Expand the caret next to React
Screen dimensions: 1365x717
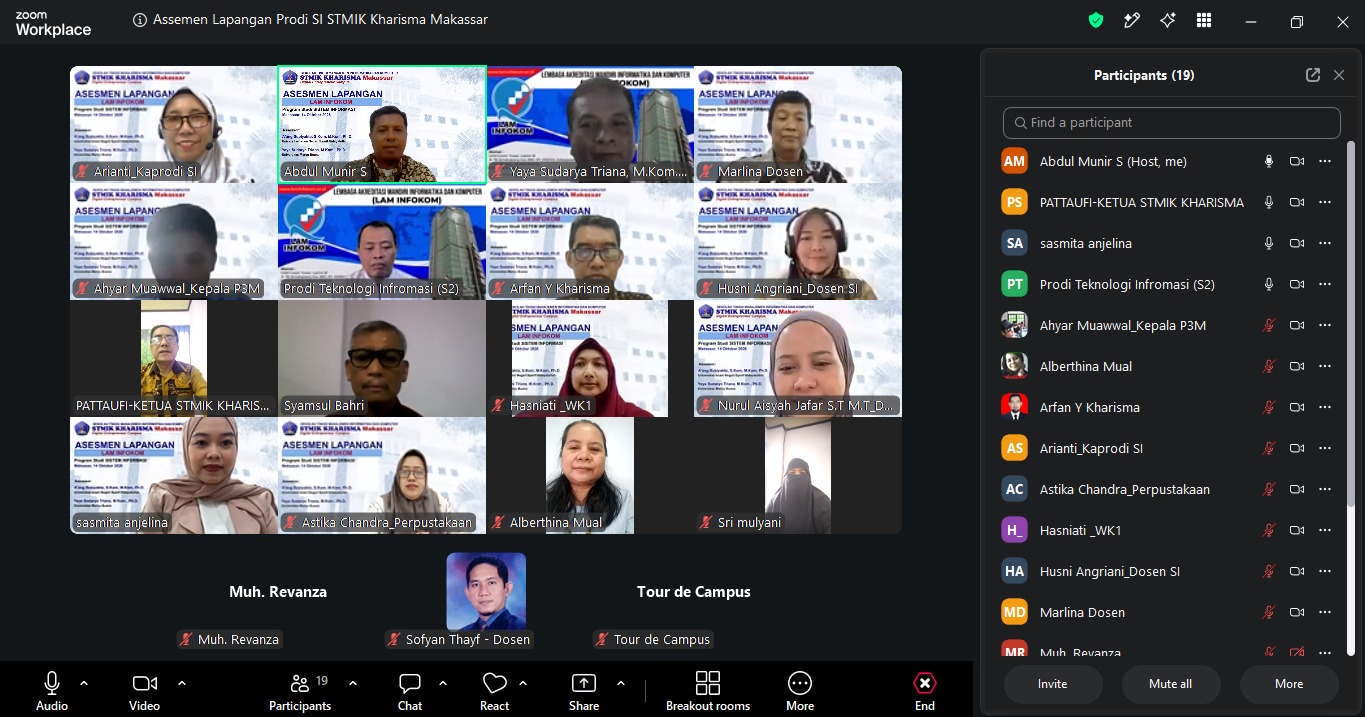tap(523, 683)
